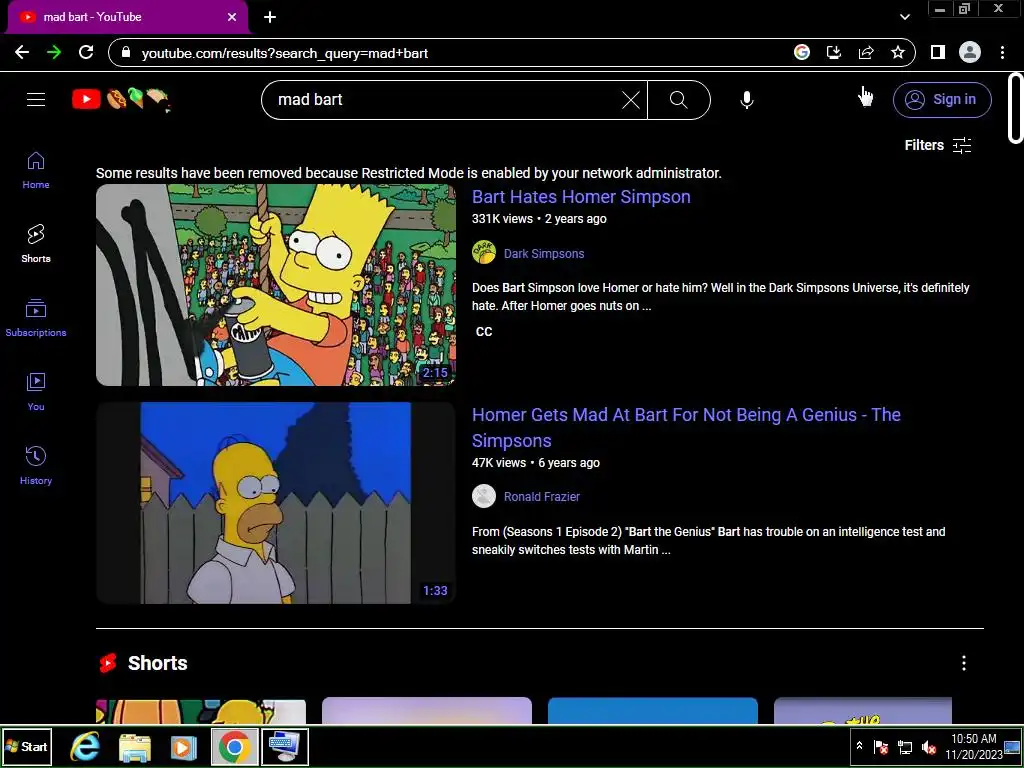Click Bart Hates Homer Simpson thumbnail
Viewport: 1024px width, 768px height.
point(276,285)
